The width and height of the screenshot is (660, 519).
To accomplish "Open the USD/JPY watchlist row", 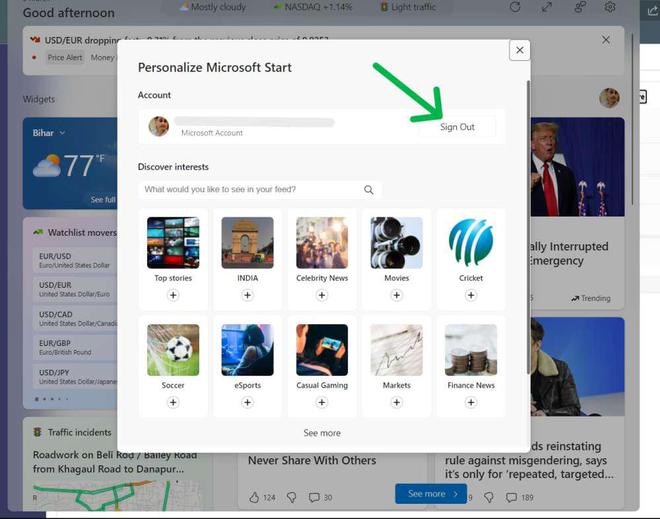I will [75, 377].
